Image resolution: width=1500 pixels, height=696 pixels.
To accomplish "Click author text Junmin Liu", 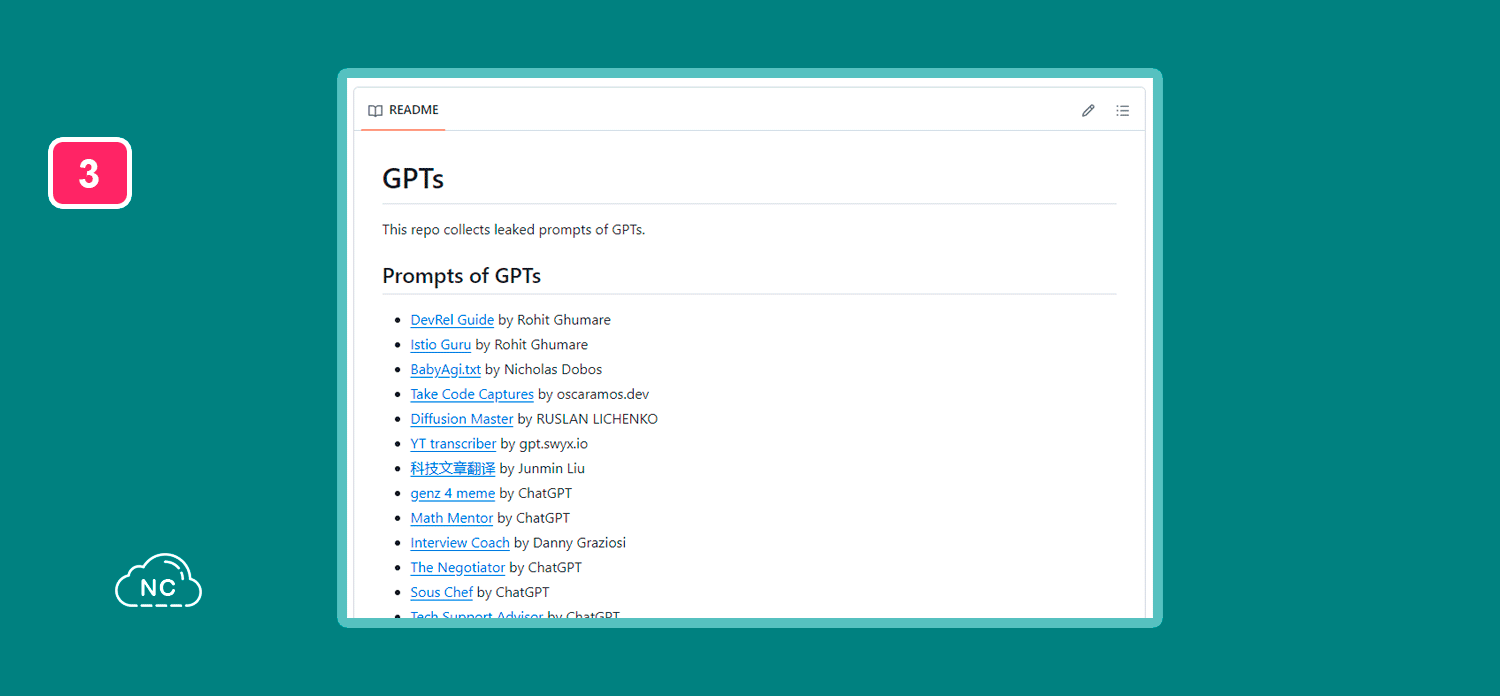I will tap(551, 468).
